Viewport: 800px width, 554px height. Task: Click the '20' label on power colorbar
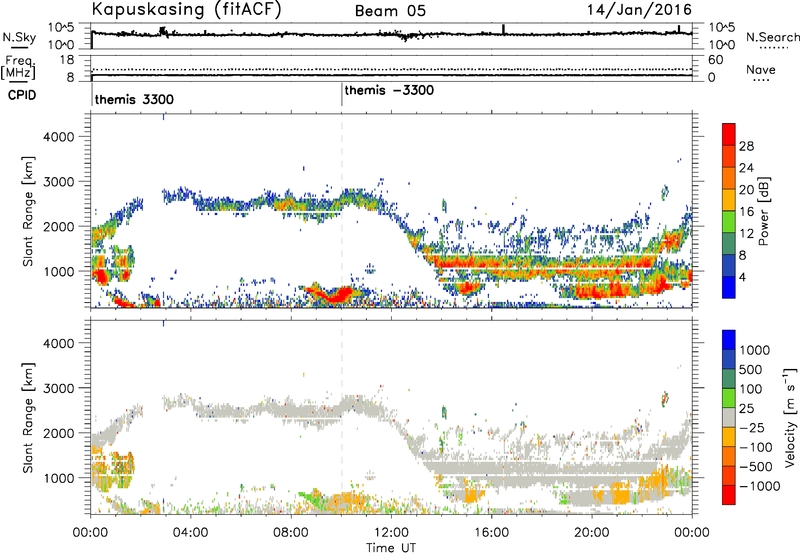(746, 190)
